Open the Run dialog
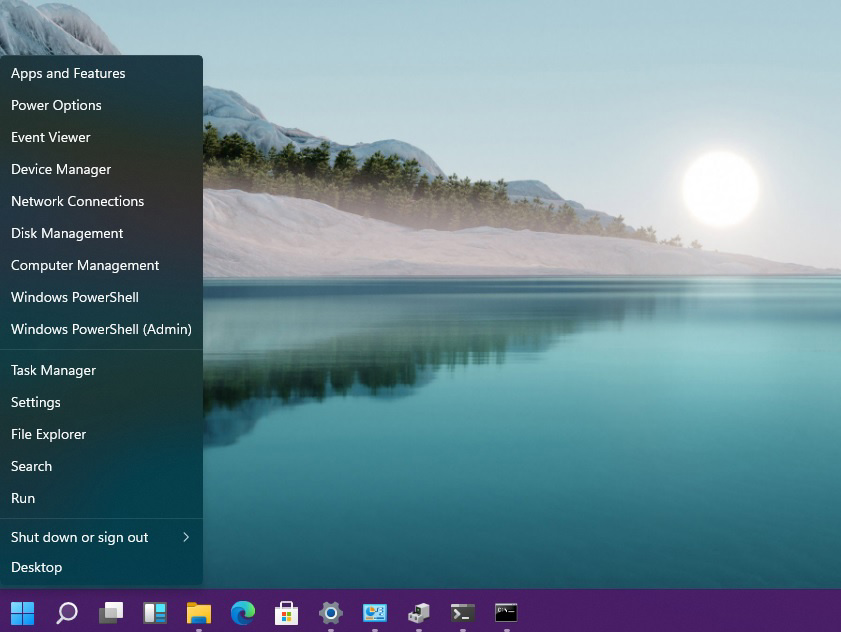Viewport: 841px width, 632px height. pyautogui.click(x=23, y=498)
